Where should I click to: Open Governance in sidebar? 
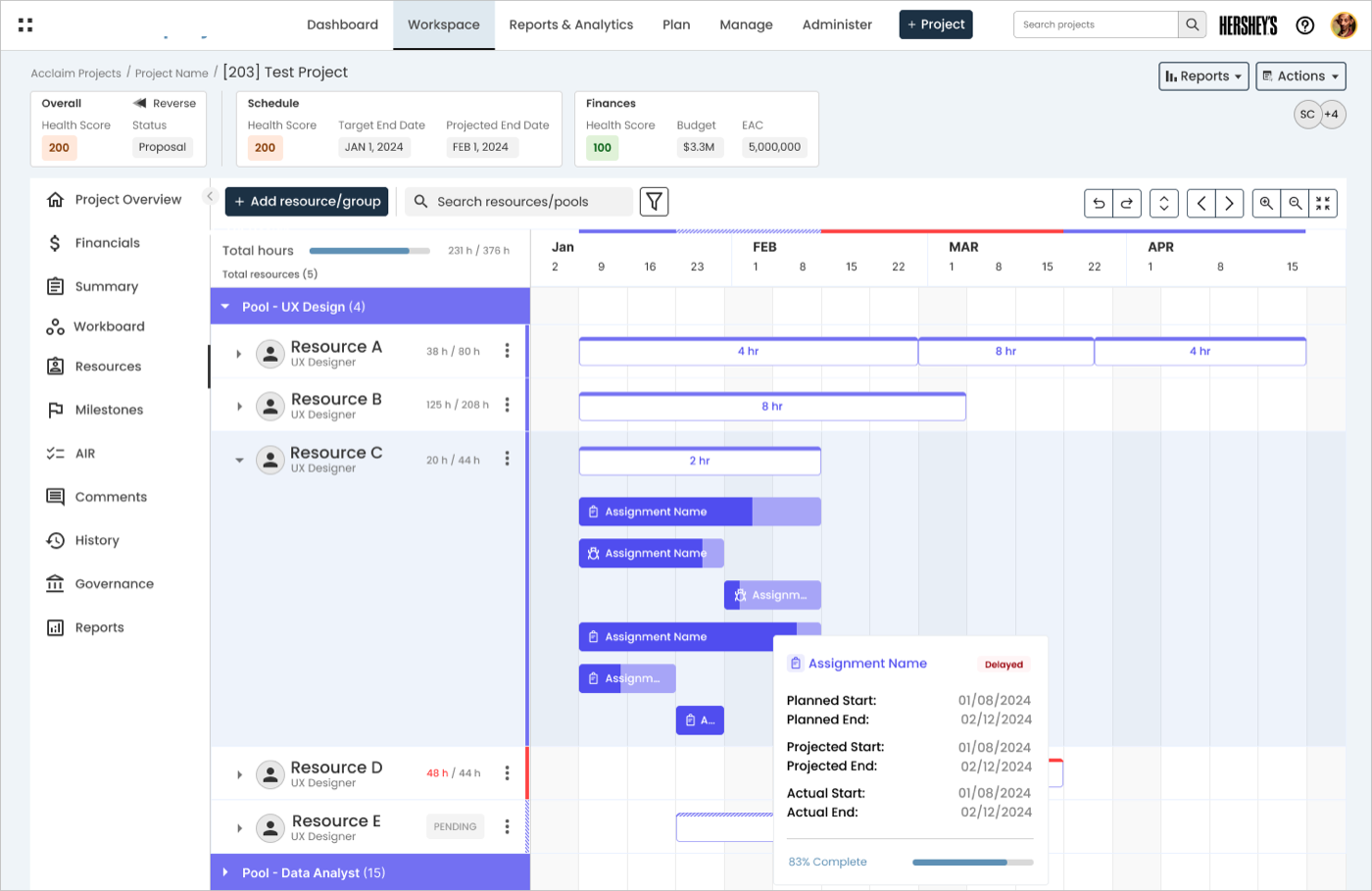click(x=101, y=584)
